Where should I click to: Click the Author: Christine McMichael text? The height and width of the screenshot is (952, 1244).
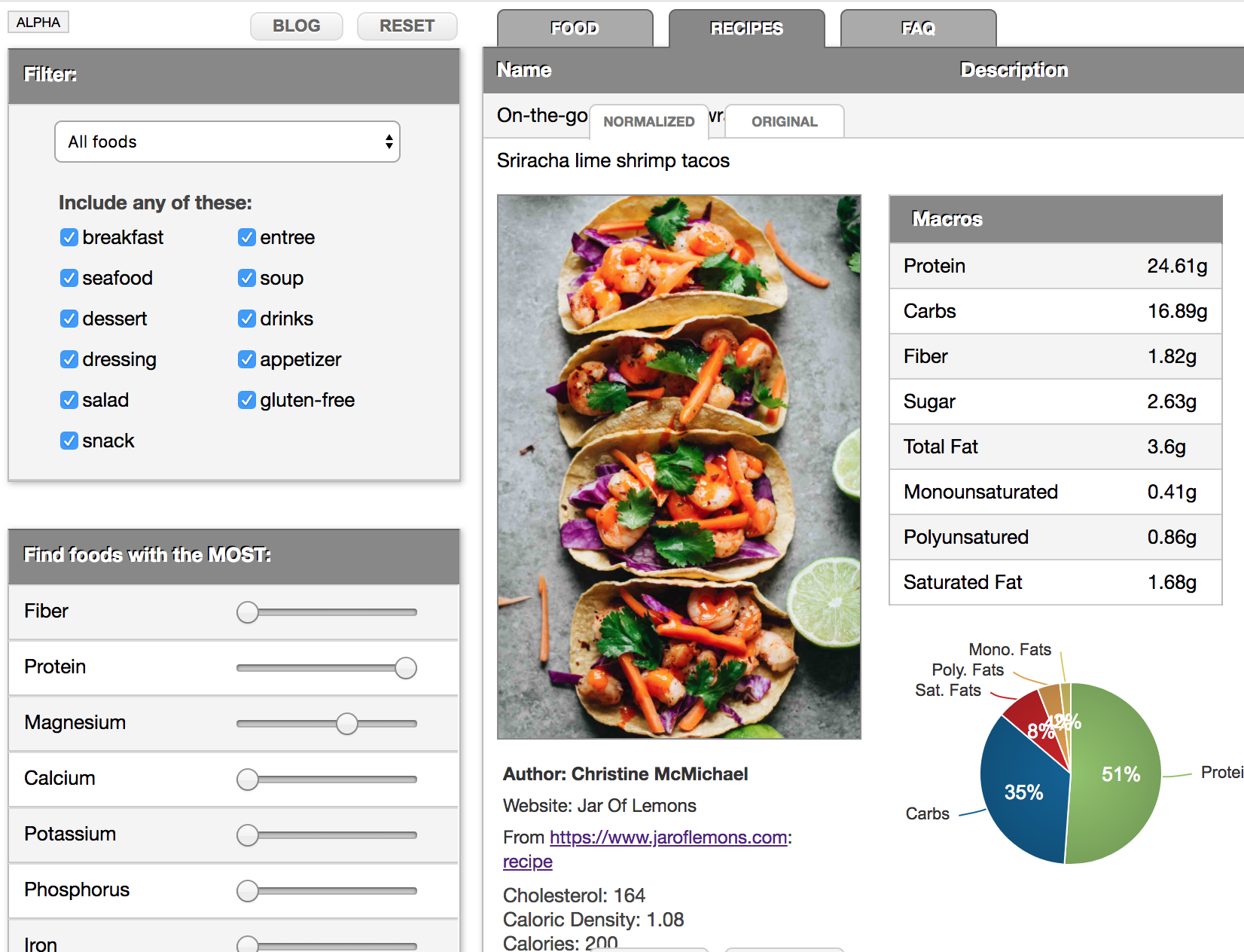[x=626, y=774]
